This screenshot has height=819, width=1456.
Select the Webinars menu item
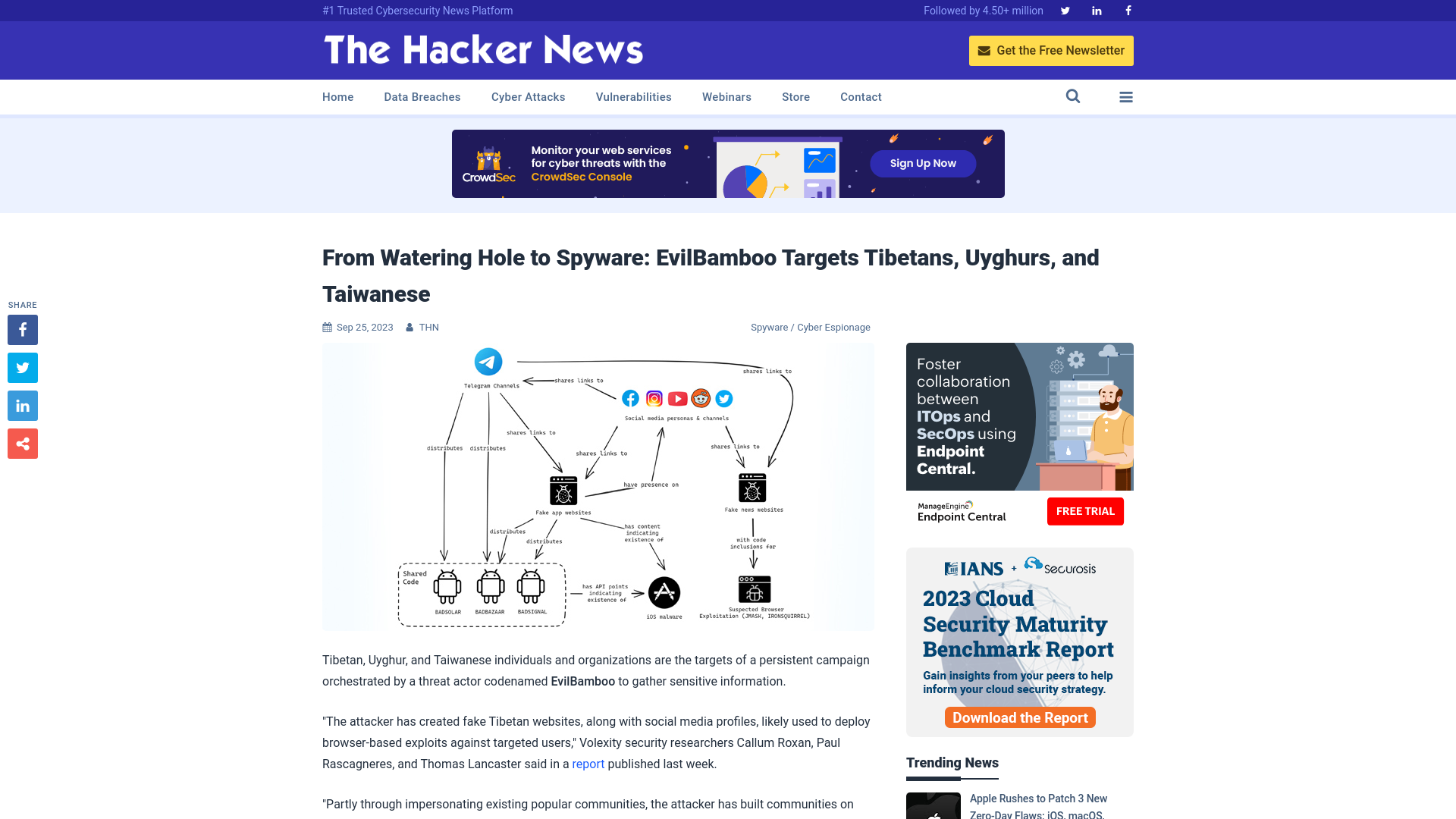[x=727, y=97]
